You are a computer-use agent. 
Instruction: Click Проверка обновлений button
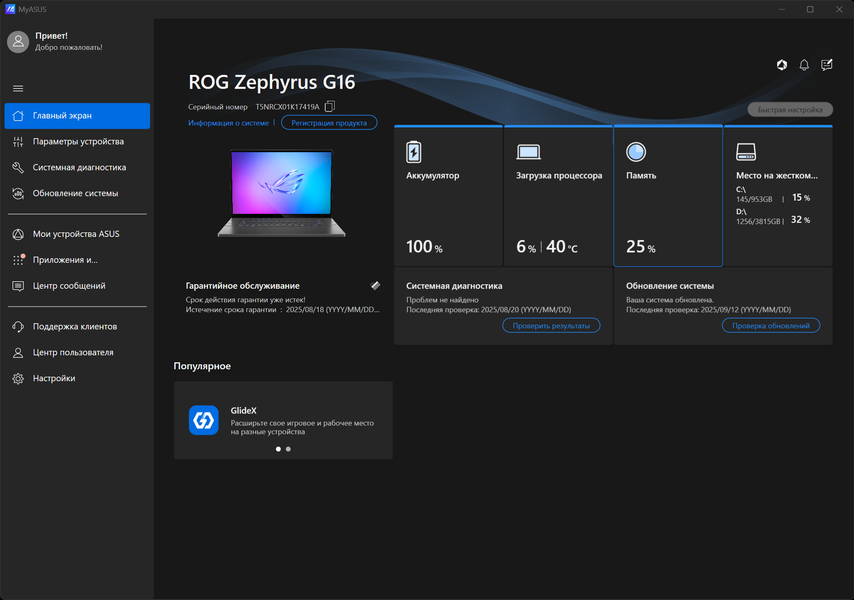[771, 326]
